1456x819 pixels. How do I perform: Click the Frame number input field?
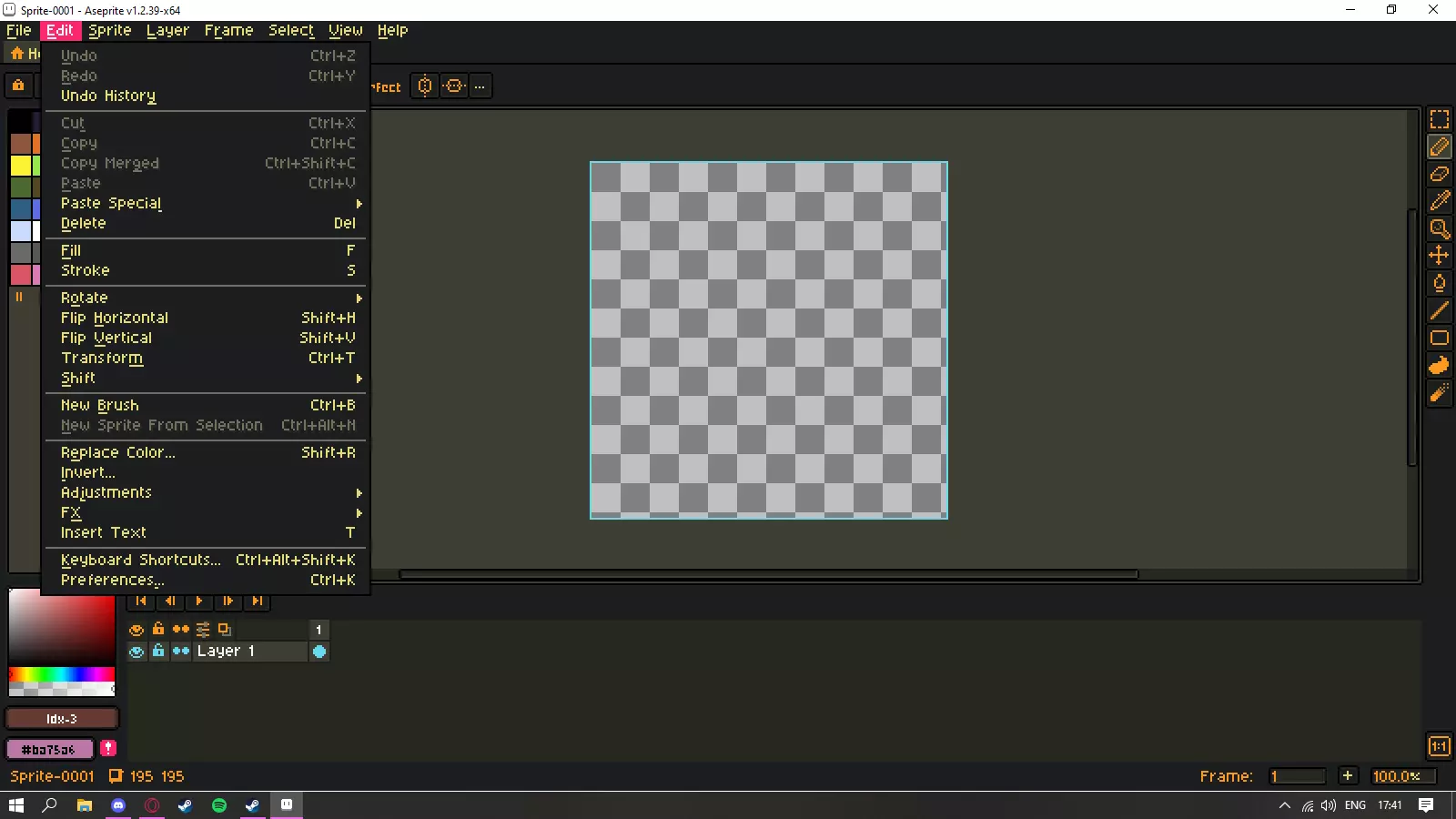(x=1297, y=776)
